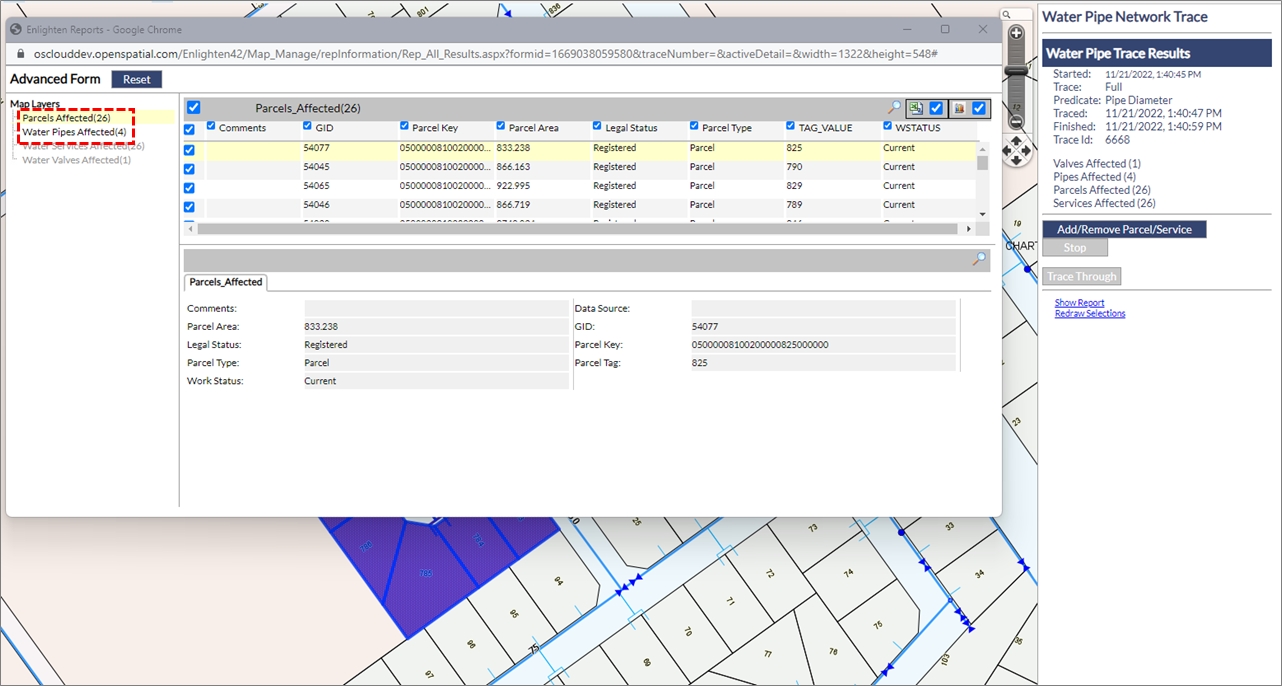
Task: Toggle the Parcel Key column checkbox
Action: [x=404, y=127]
